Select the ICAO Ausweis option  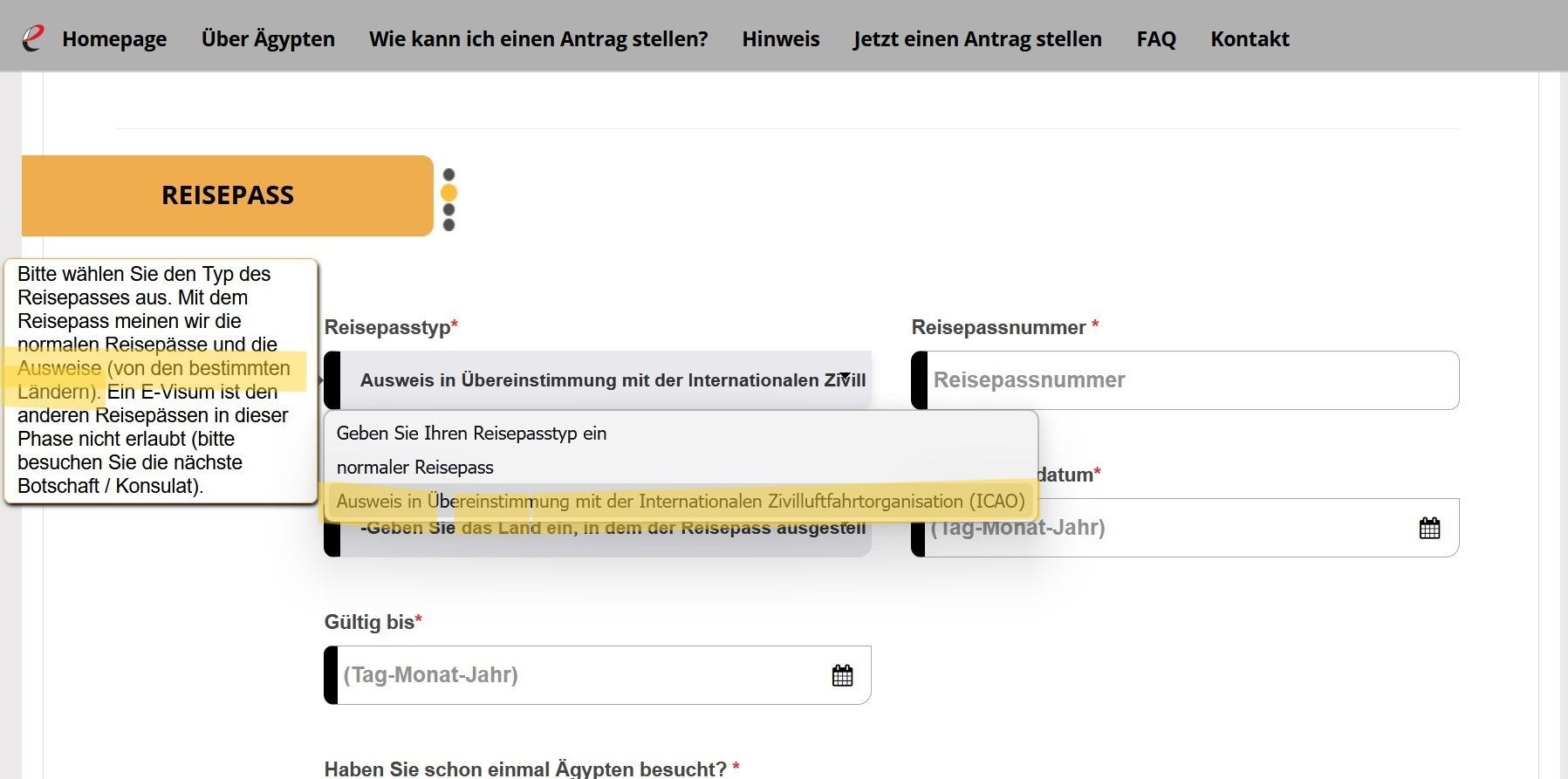coord(681,502)
